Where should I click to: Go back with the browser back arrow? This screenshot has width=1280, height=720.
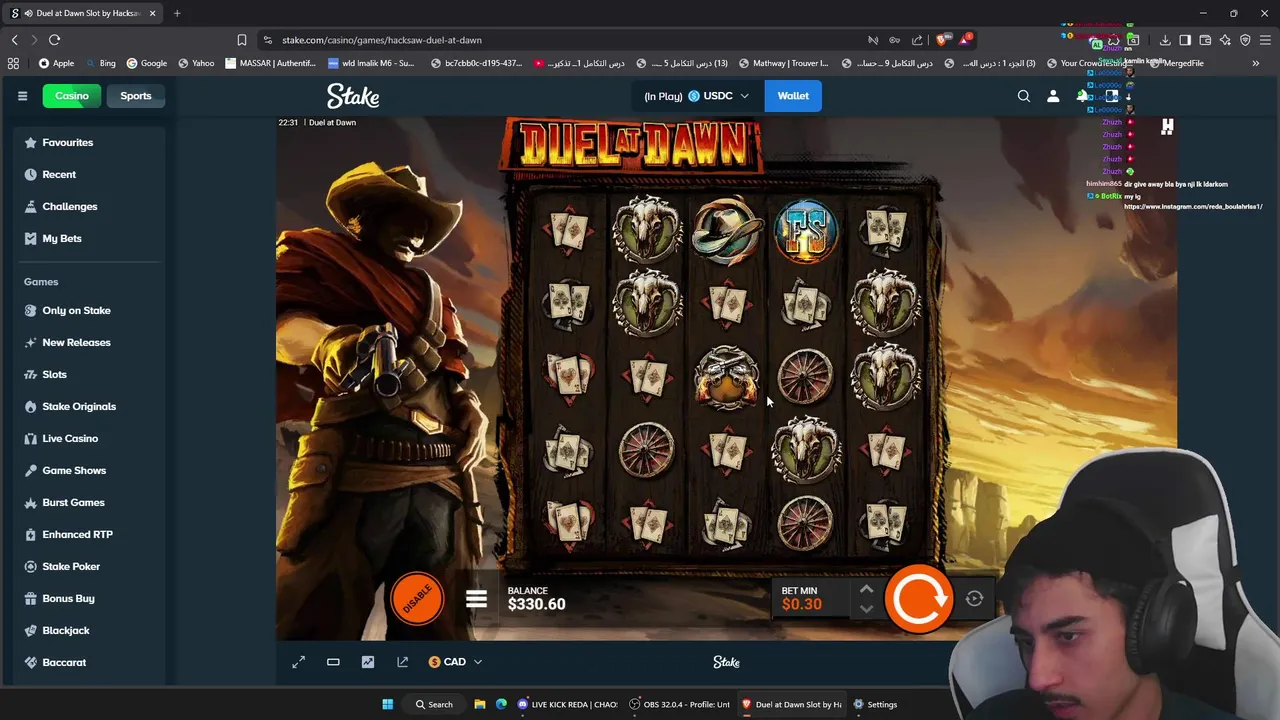pyautogui.click(x=14, y=40)
